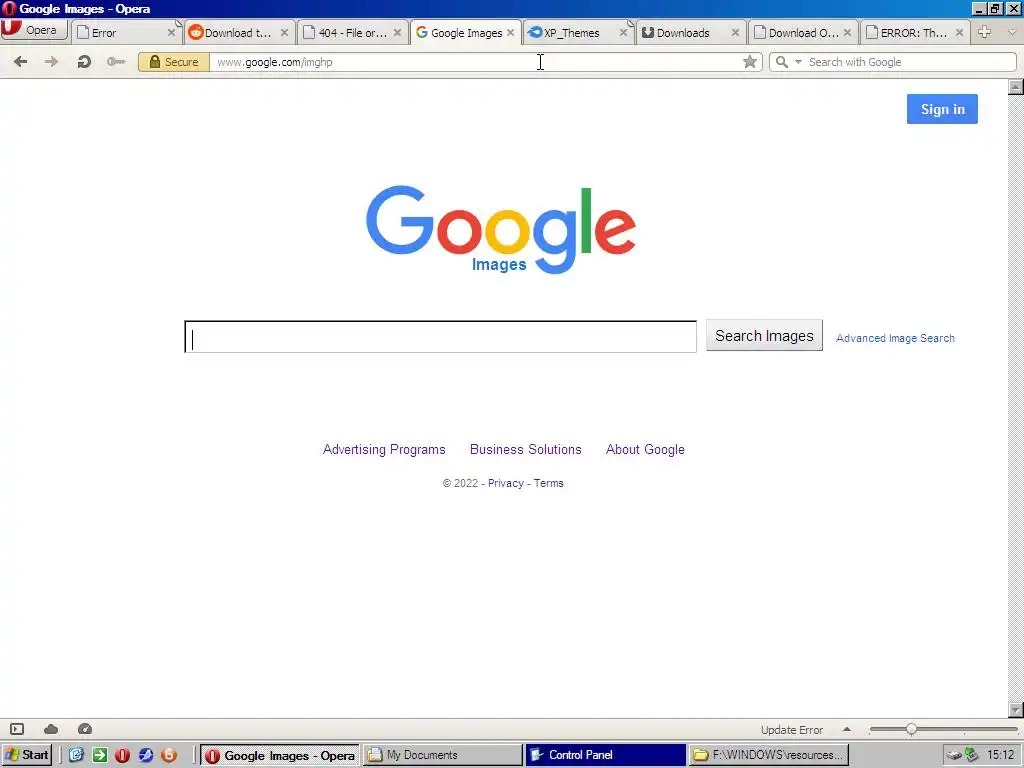Switch to the 'Download O...' tab

tap(803, 33)
